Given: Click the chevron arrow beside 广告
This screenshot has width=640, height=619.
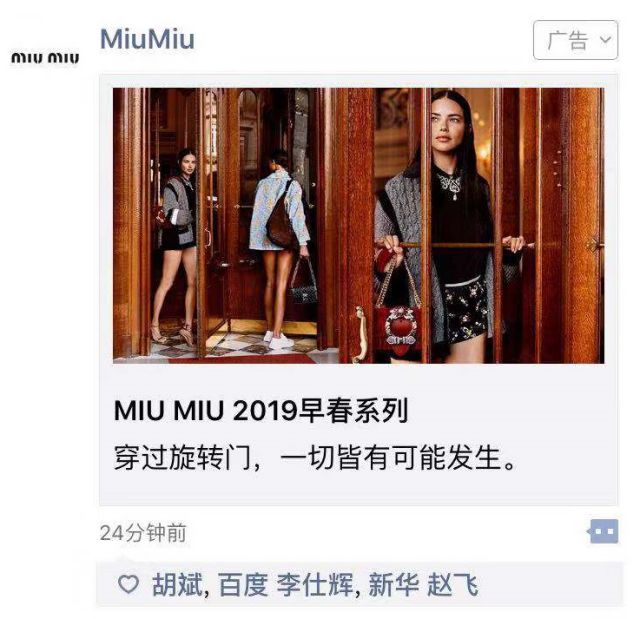Looking at the screenshot, I should (x=606, y=40).
